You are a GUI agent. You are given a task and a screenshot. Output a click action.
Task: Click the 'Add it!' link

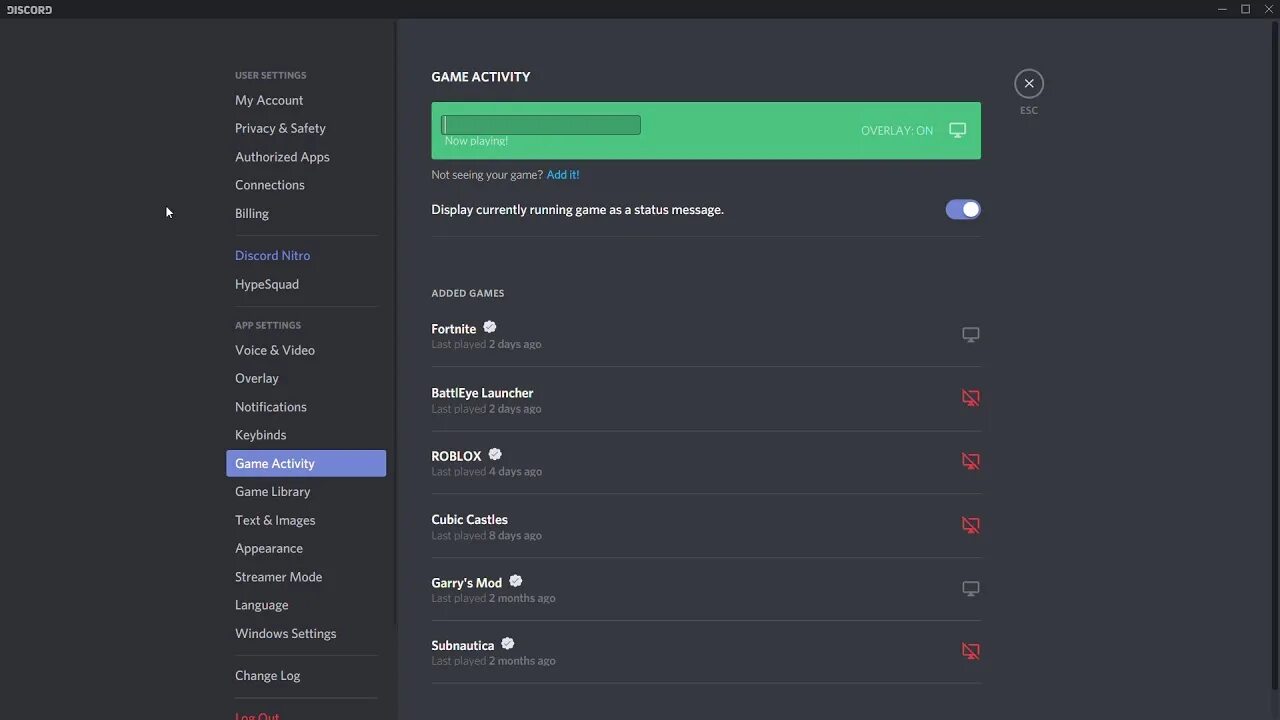click(563, 175)
